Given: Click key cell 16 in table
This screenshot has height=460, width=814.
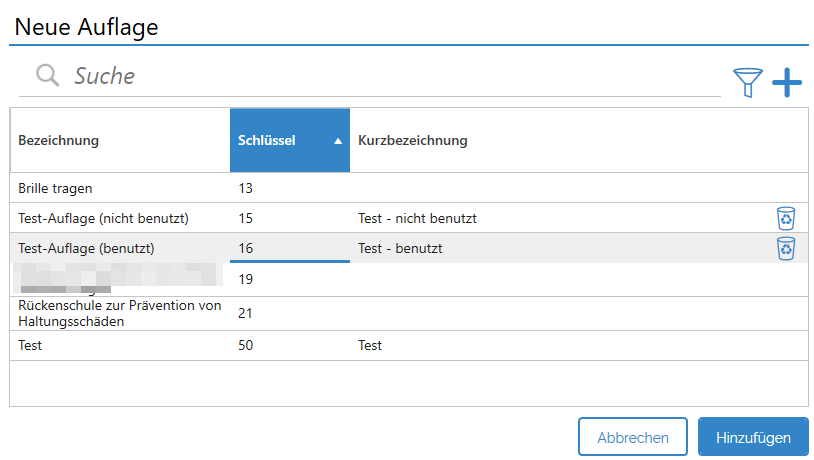Looking at the screenshot, I should pos(246,248).
